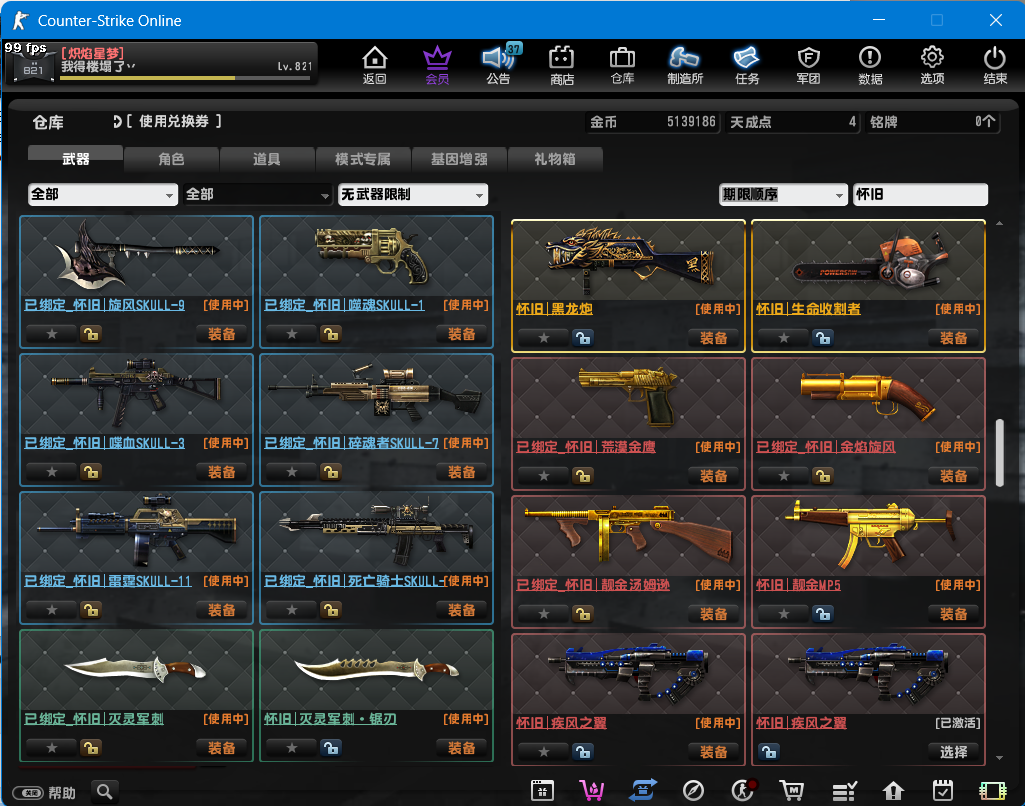Click the 结束 power icon to exit
Image resolution: width=1025 pixels, height=806 pixels.
point(995,65)
